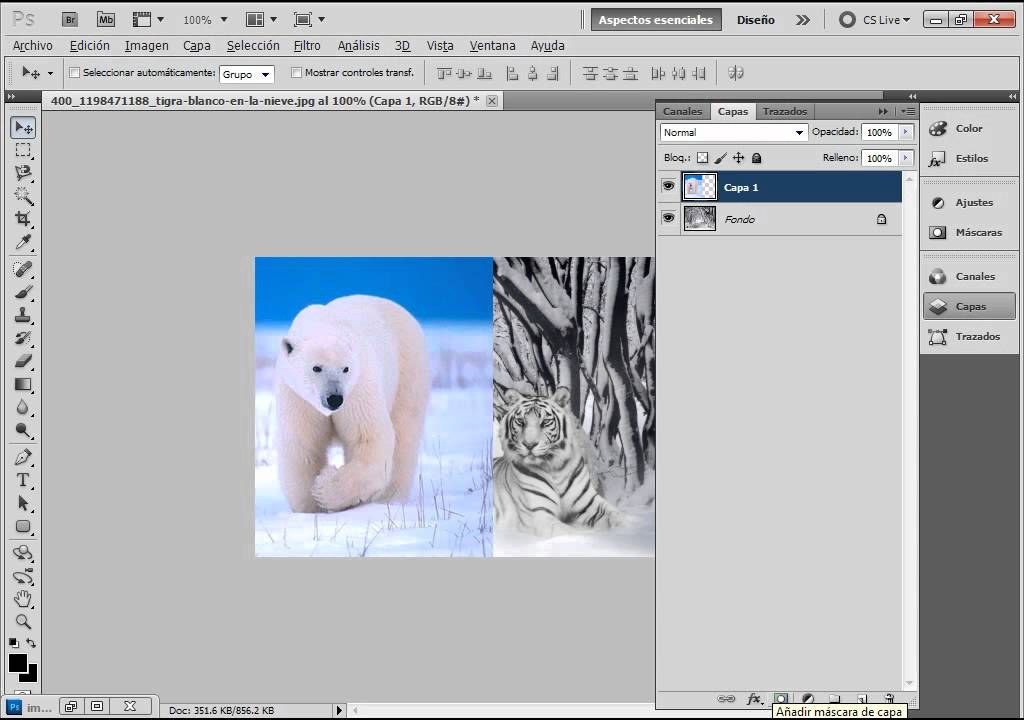Select the Clone Stamp tool
The width and height of the screenshot is (1024, 720).
click(23, 314)
